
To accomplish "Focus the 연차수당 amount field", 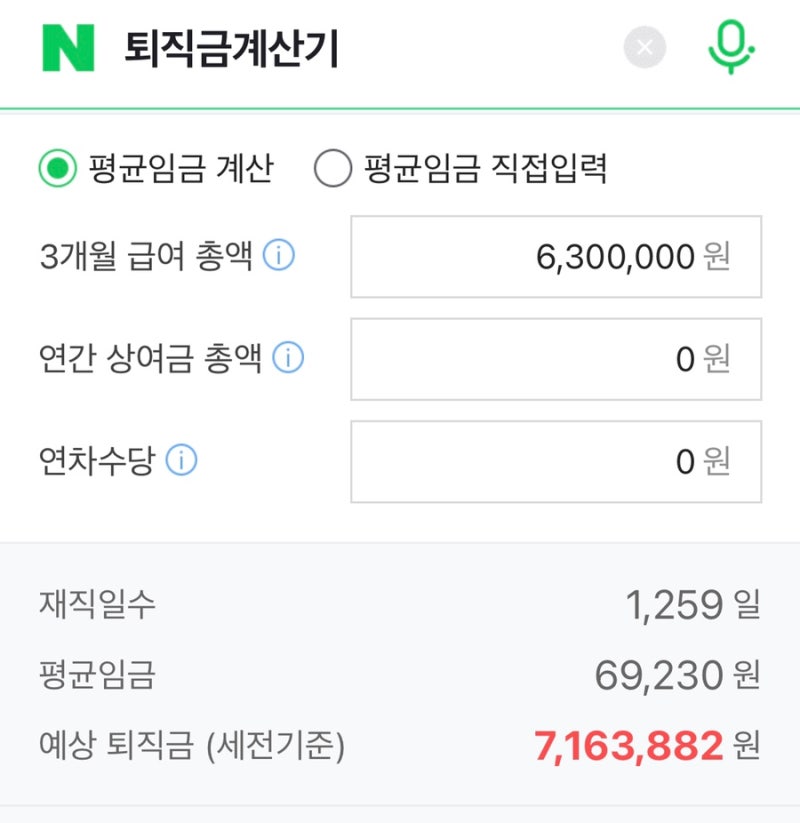I will click(x=556, y=461).
